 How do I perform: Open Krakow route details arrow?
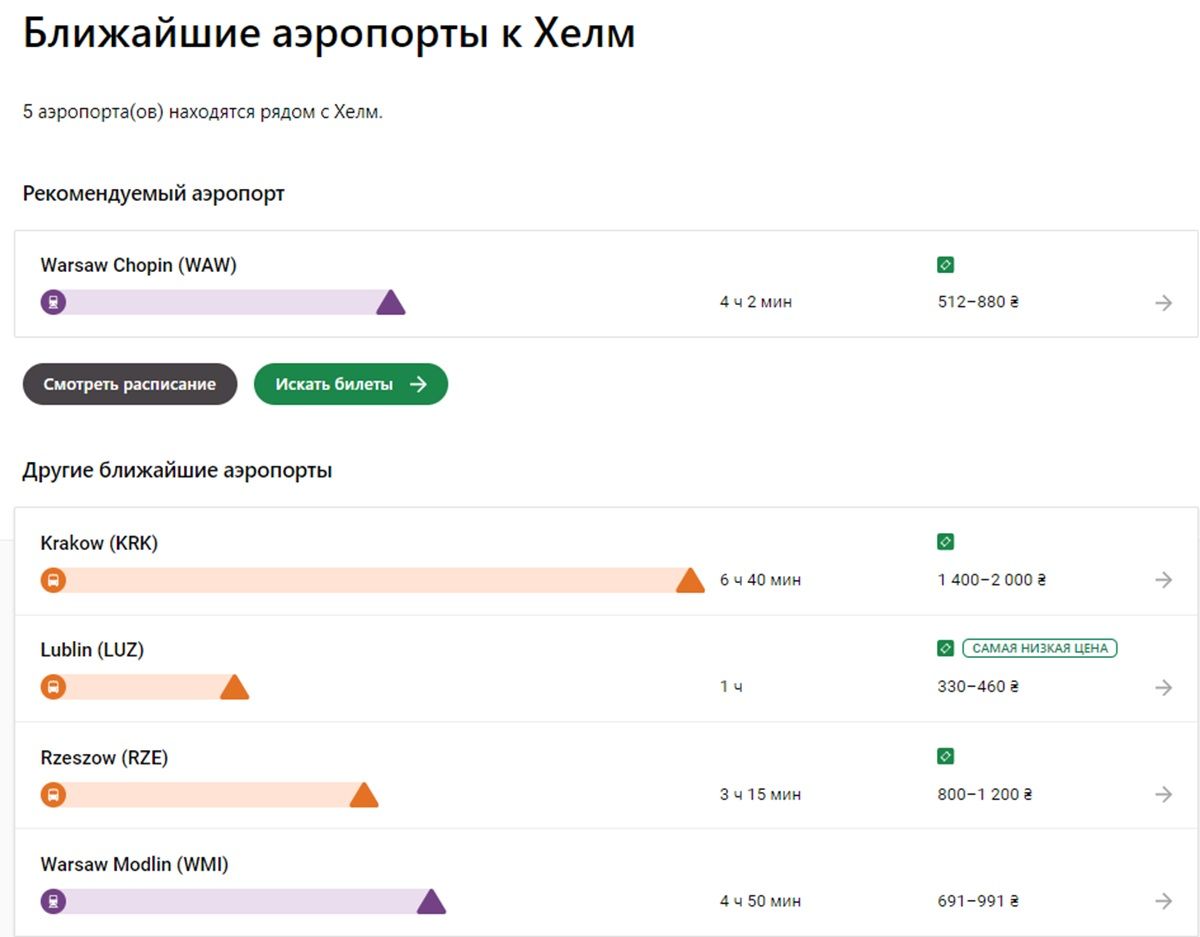coord(1163,580)
